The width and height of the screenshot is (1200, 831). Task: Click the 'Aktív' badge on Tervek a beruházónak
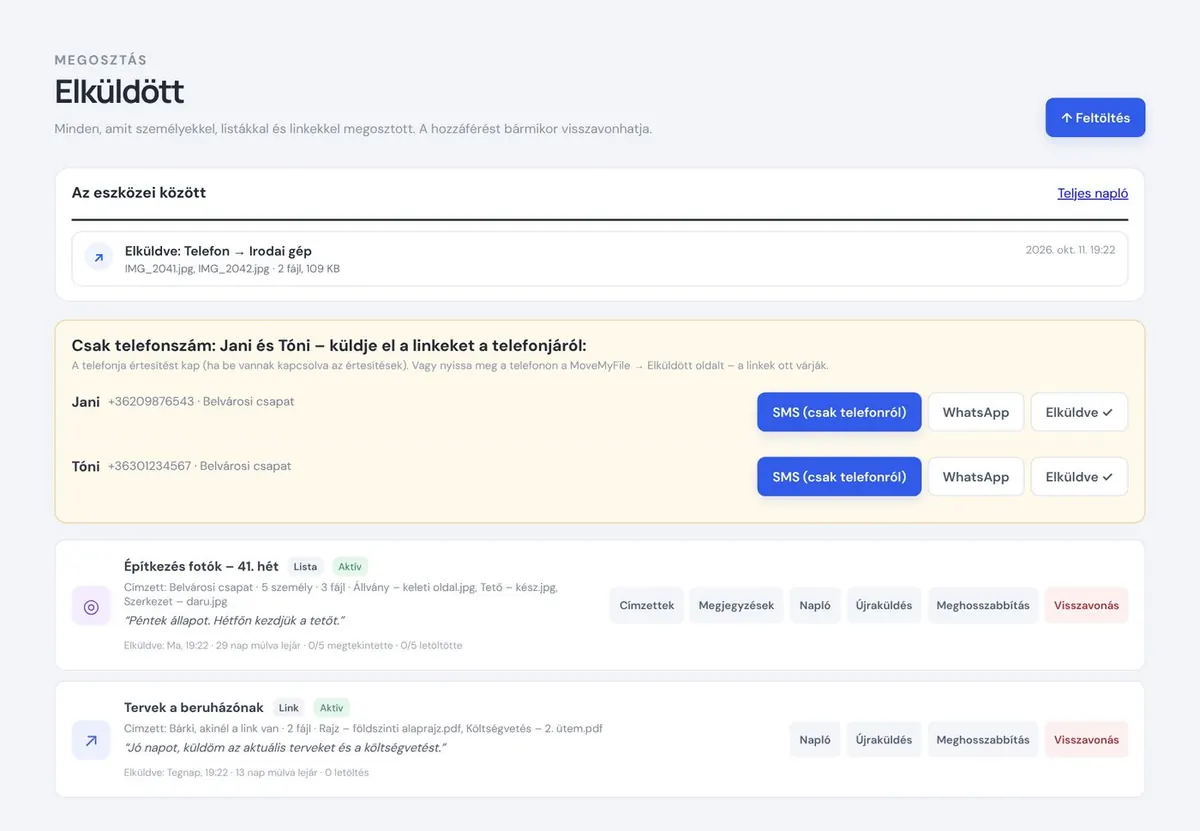coord(331,708)
